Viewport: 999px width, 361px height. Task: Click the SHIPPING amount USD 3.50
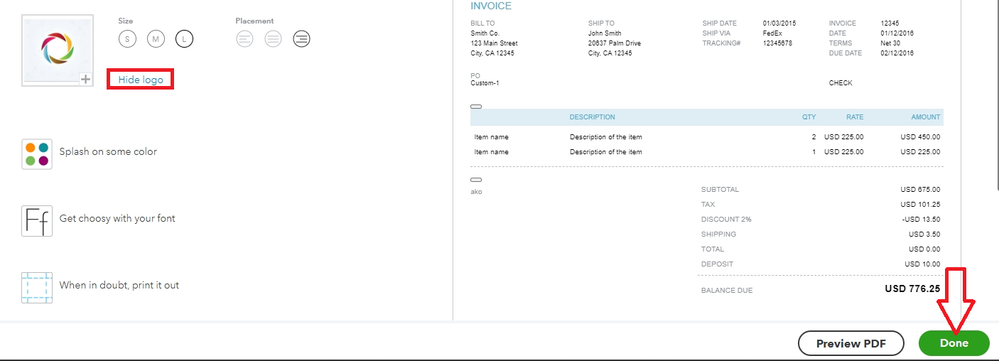[x=924, y=234]
